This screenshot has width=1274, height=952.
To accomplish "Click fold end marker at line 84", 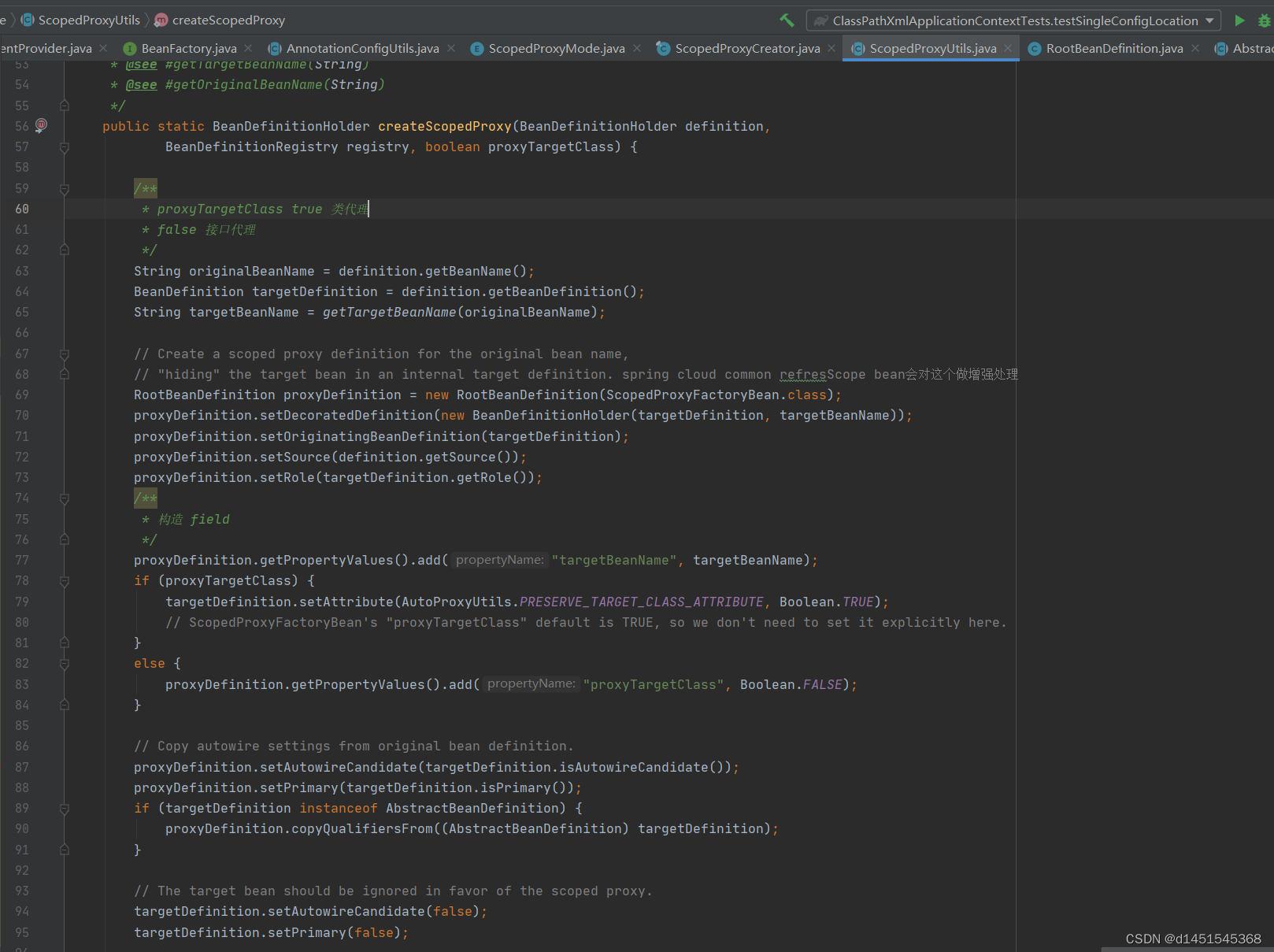I will pyautogui.click(x=65, y=705).
